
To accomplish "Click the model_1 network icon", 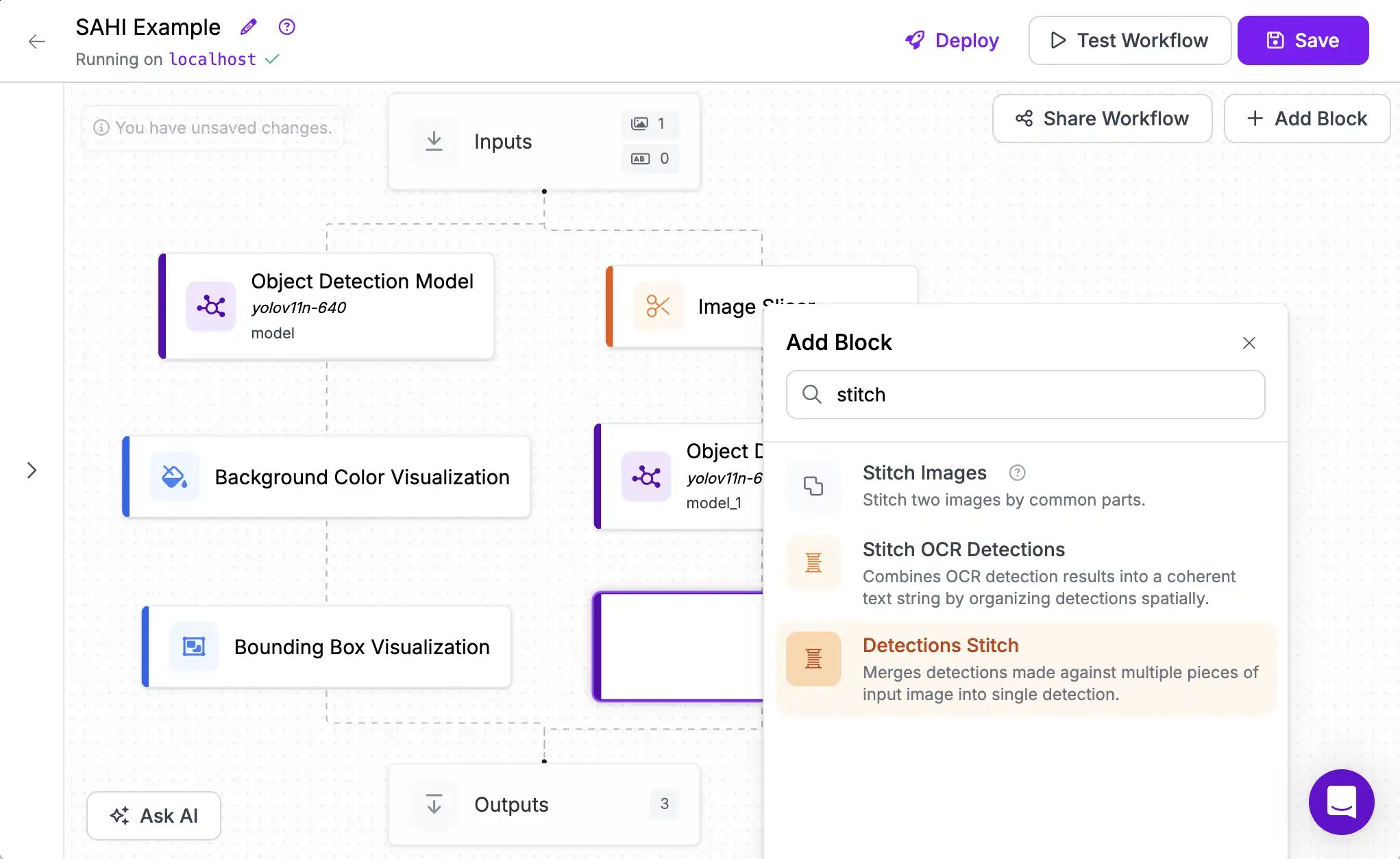I will tap(646, 477).
